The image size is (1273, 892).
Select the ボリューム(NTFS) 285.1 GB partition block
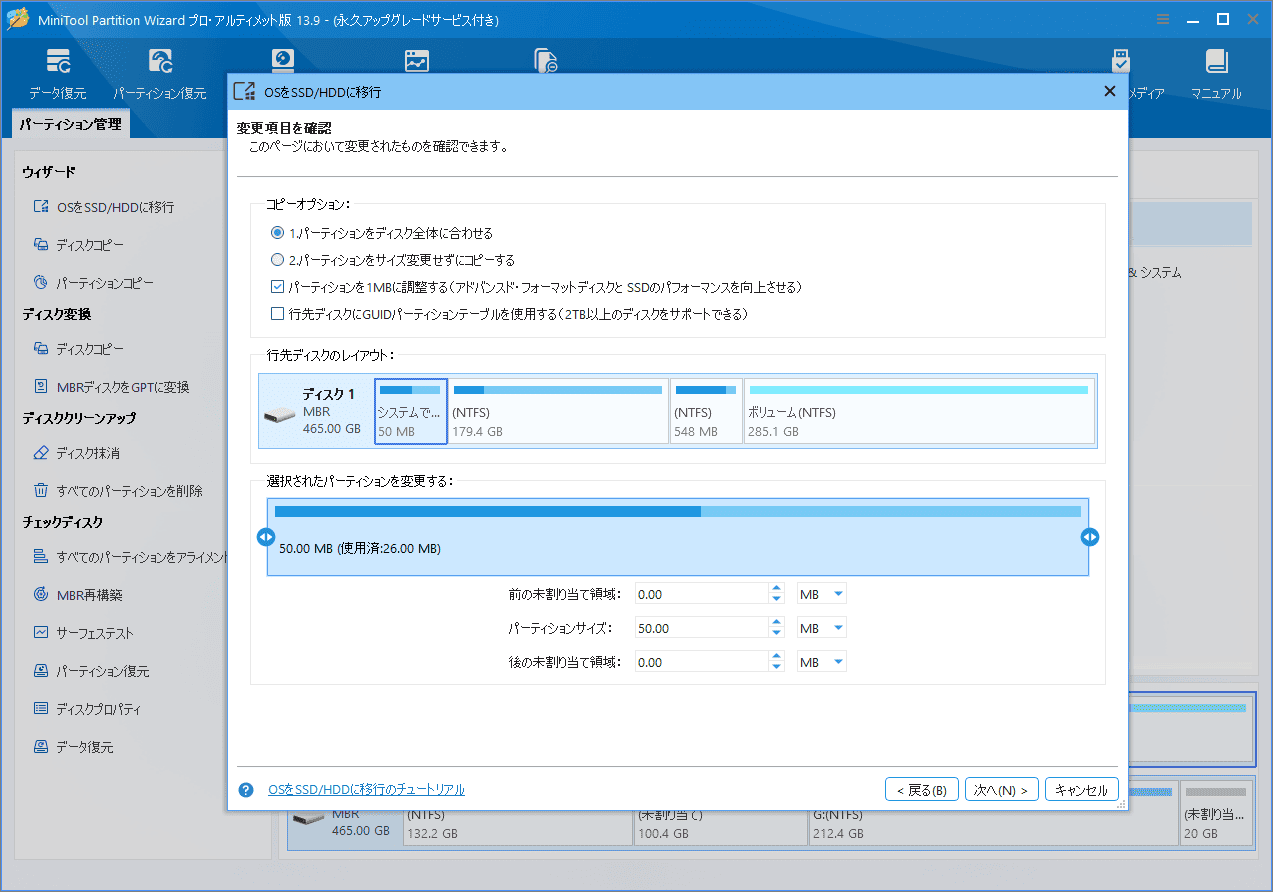pyautogui.click(x=919, y=411)
